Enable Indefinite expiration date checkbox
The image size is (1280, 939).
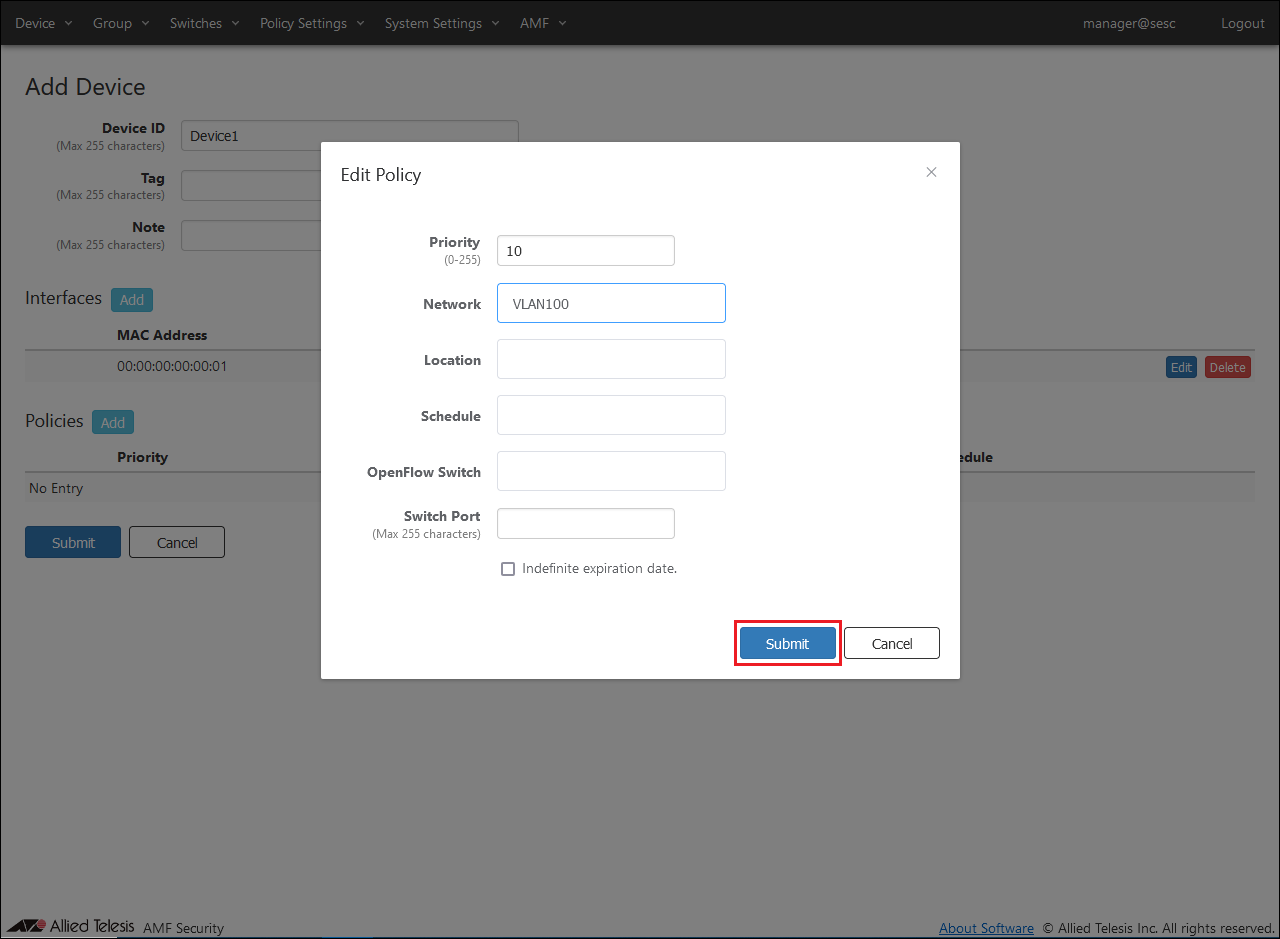point(508,569)
